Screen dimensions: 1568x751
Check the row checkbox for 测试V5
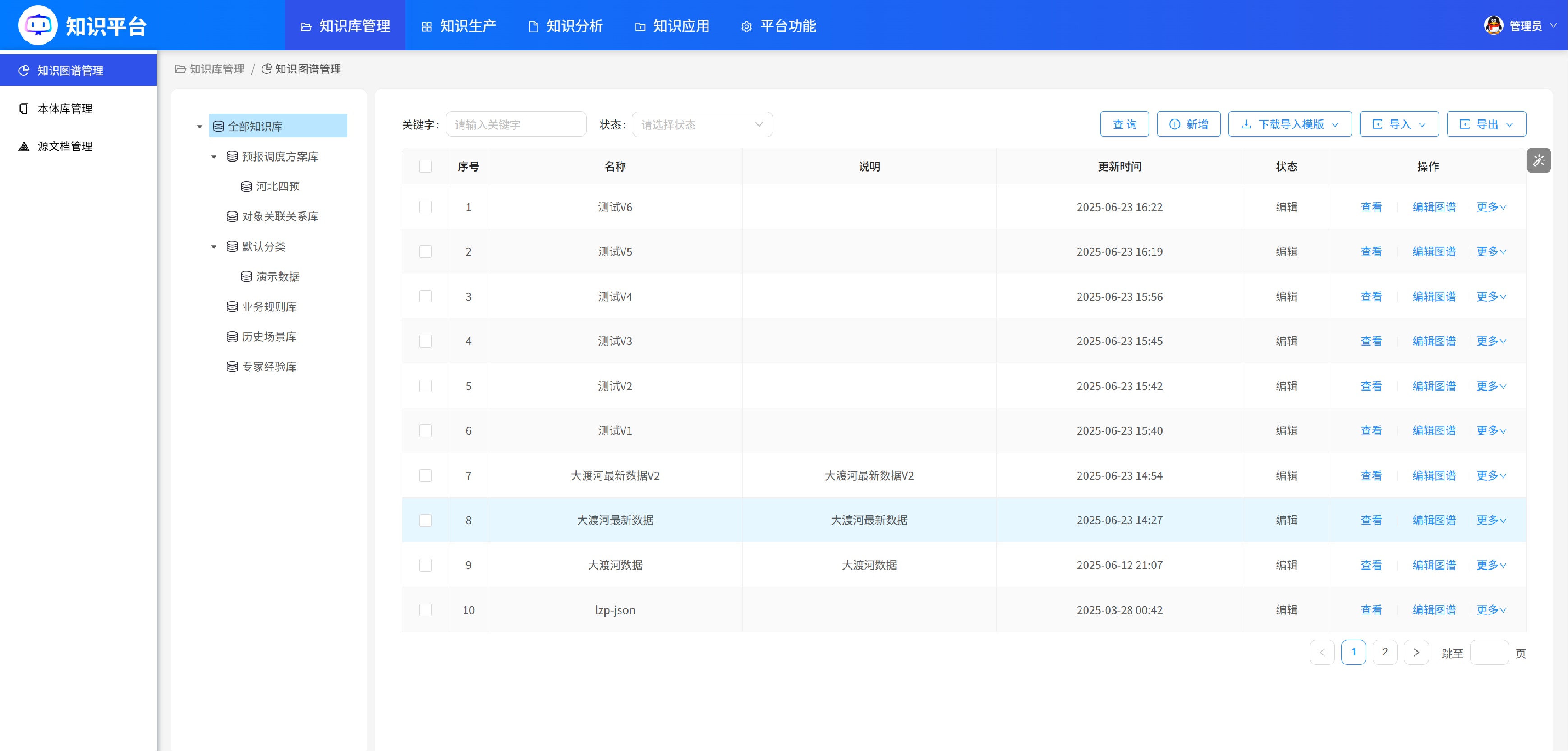(x=425, y=252)
